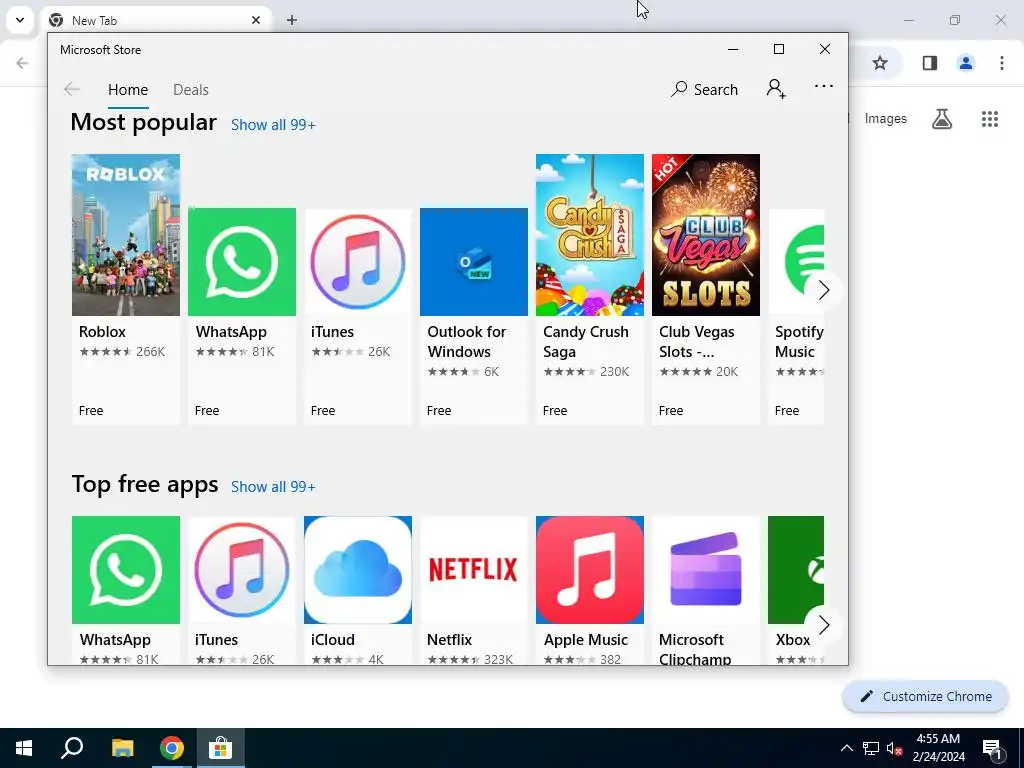This screenshot has width=1024, height=768.
Task: Open Microsoft Clipchamp app icon
Action: (706, 570)
